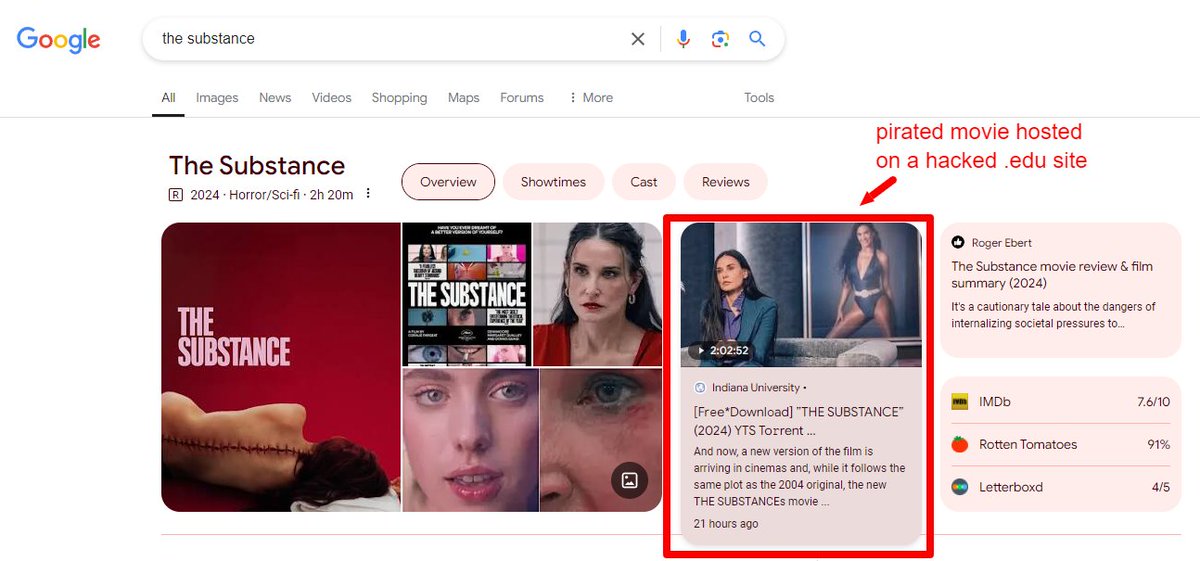Play the 2:02:52 video thumbnail
The height and width of the screenshot is (561, 1200).
pos(800,294)
